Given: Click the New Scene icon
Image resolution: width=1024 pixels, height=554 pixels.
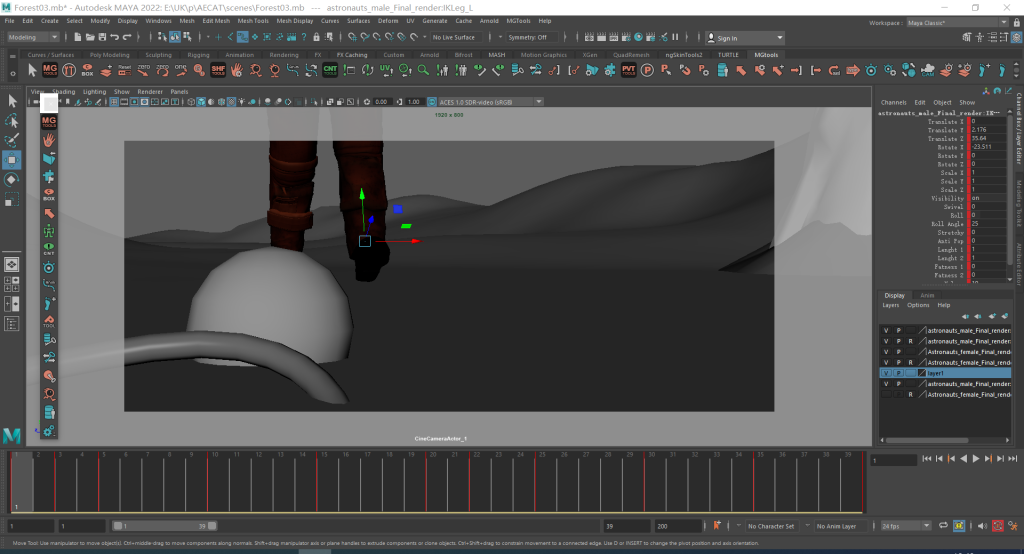Looking at the screenshot, I should [x=78, y=37].
